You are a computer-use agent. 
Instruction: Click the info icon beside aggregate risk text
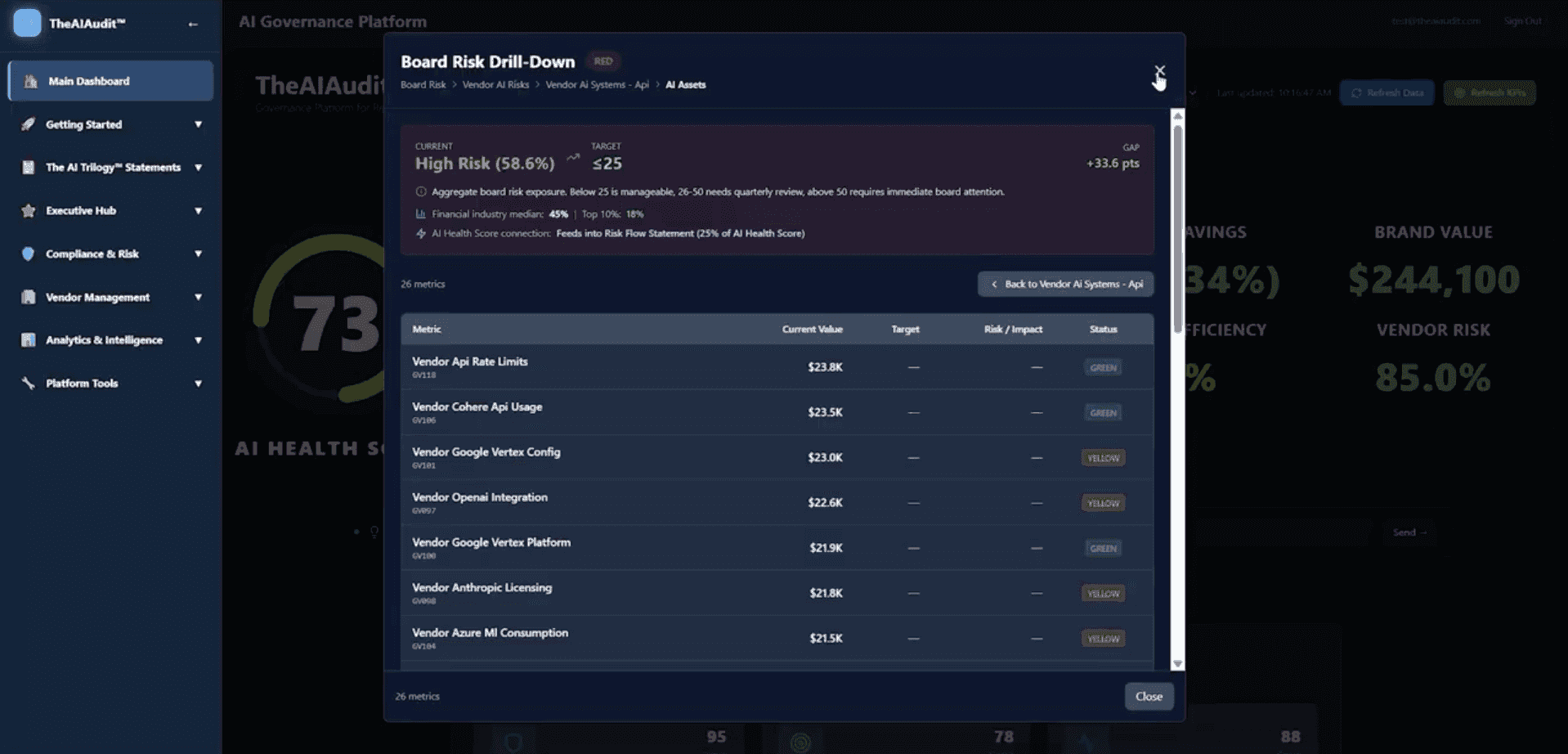point(421,191)
